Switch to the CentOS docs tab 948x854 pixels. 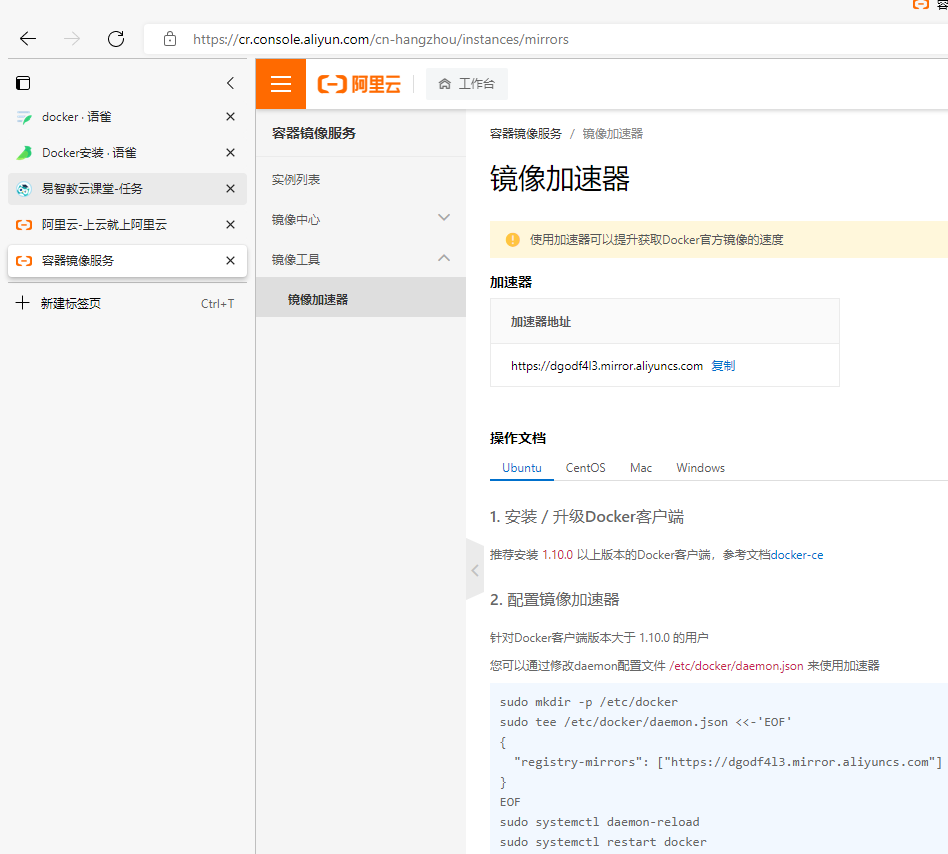coord(585,468)
